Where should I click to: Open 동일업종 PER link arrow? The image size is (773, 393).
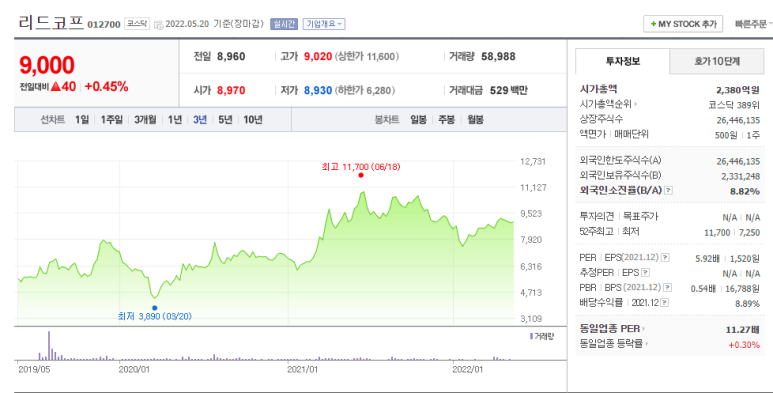coord(644,328)
